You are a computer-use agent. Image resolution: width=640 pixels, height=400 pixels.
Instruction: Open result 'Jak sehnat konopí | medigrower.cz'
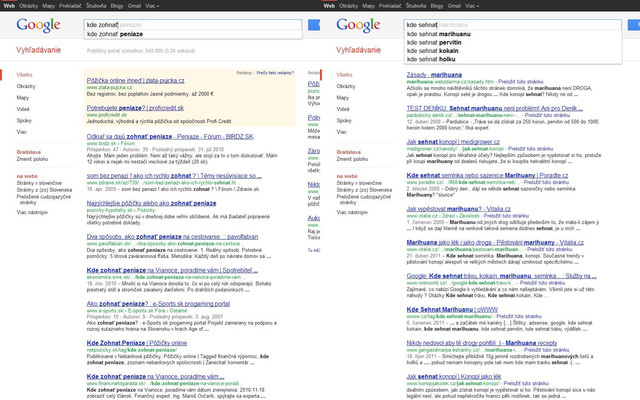(453, 142)
